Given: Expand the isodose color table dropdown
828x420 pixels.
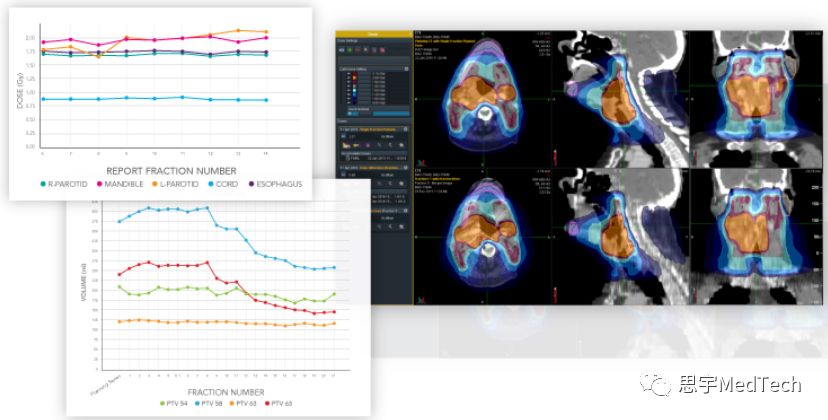Looking at the screenshot, I should [405, 68].
